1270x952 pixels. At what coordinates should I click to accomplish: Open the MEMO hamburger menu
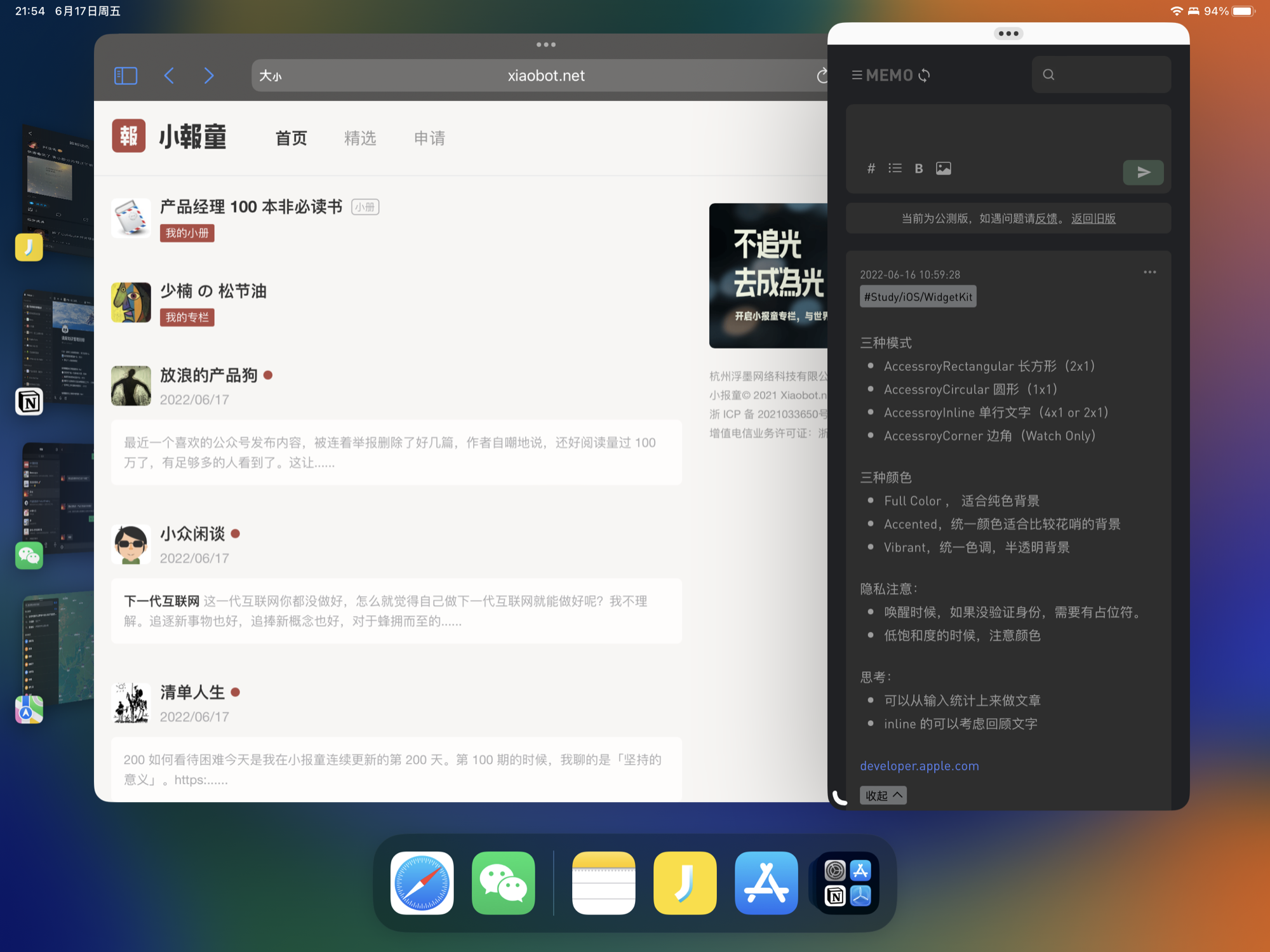coord(857,76)
